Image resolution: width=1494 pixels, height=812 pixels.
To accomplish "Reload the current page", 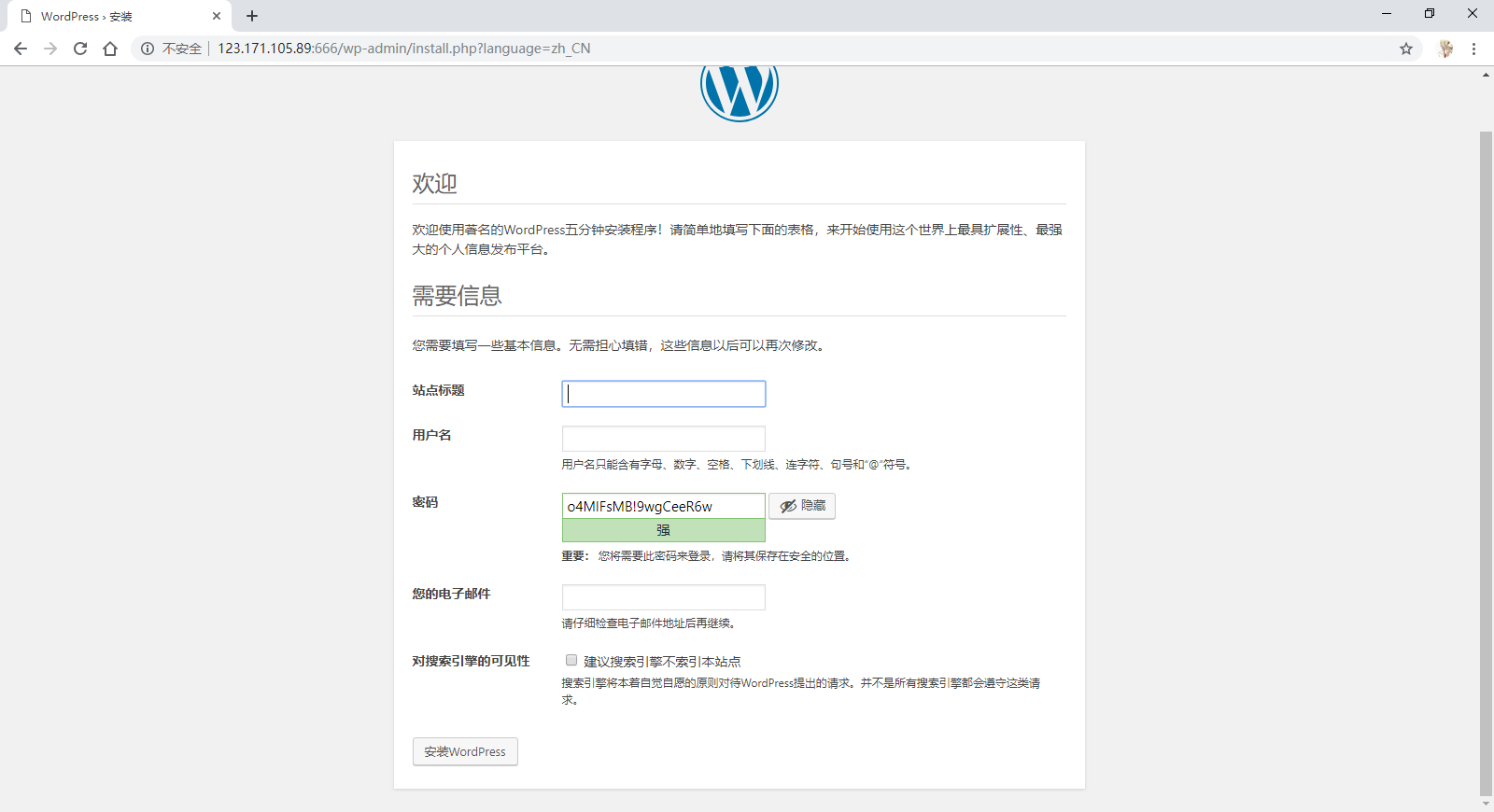I will click(x=80, y=49).
